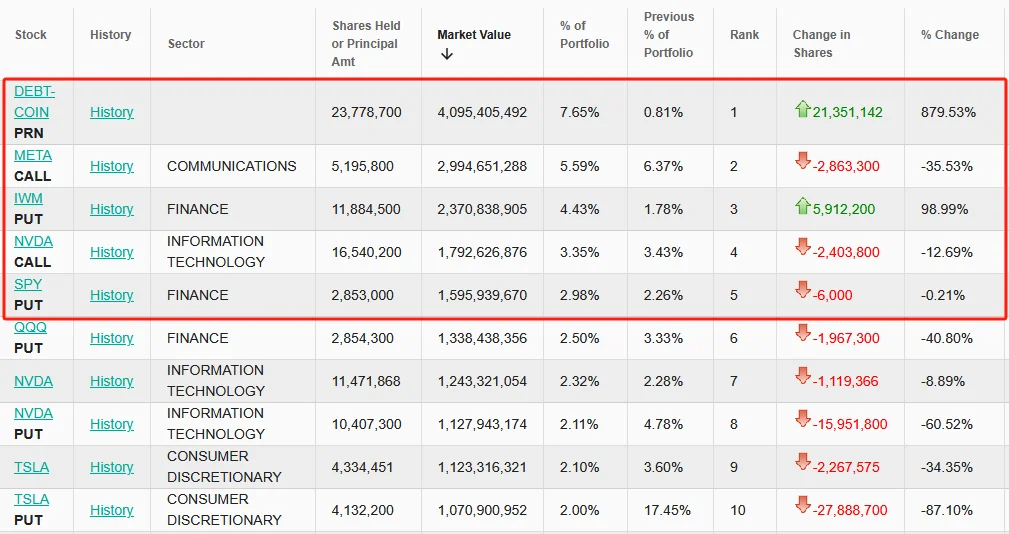Open the DEBT-COIN stock link
Screen dimensions: 1009x534
(34, 102)
